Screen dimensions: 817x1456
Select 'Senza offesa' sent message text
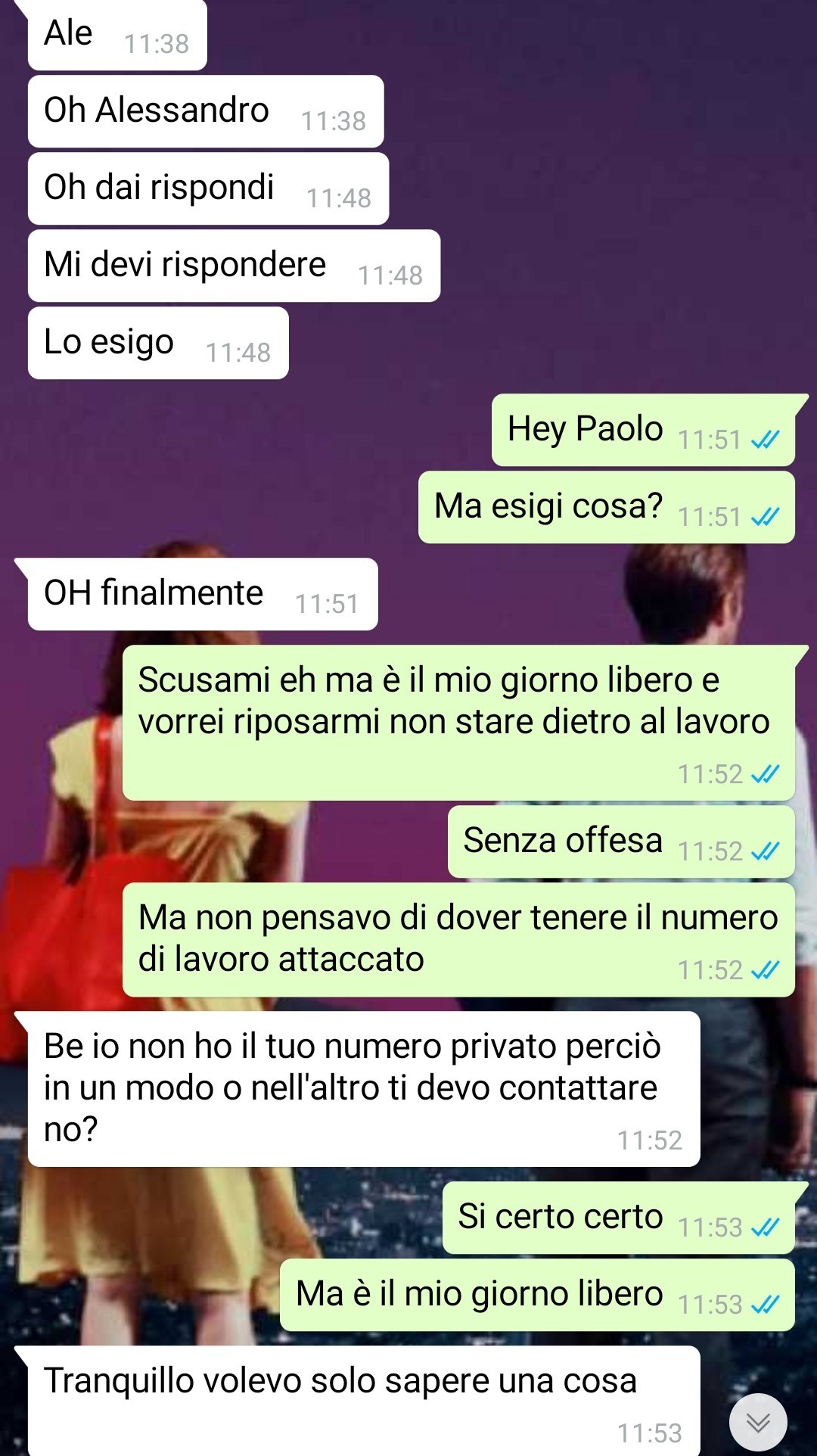pos(563,840)
